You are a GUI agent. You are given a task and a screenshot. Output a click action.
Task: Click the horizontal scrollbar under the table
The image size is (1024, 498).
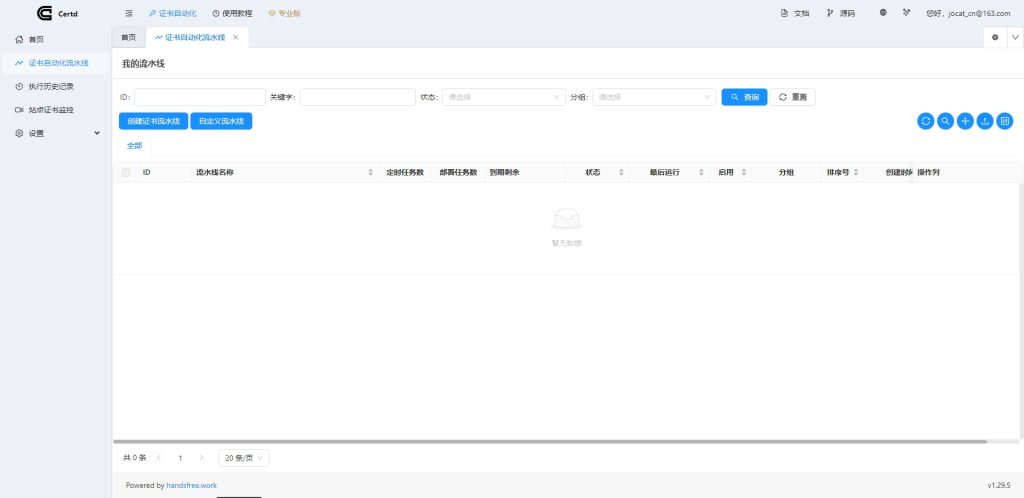click(x=550, y=441)
